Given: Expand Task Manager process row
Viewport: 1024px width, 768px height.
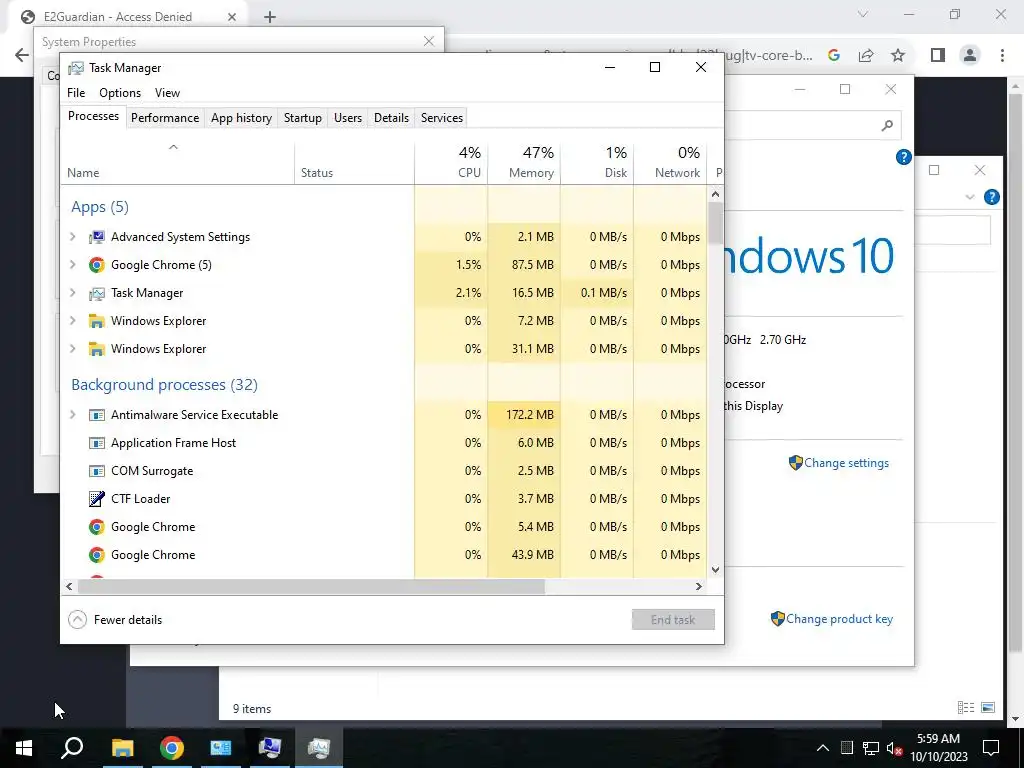Looking at the screenshot, I should (x=73, y=293).
